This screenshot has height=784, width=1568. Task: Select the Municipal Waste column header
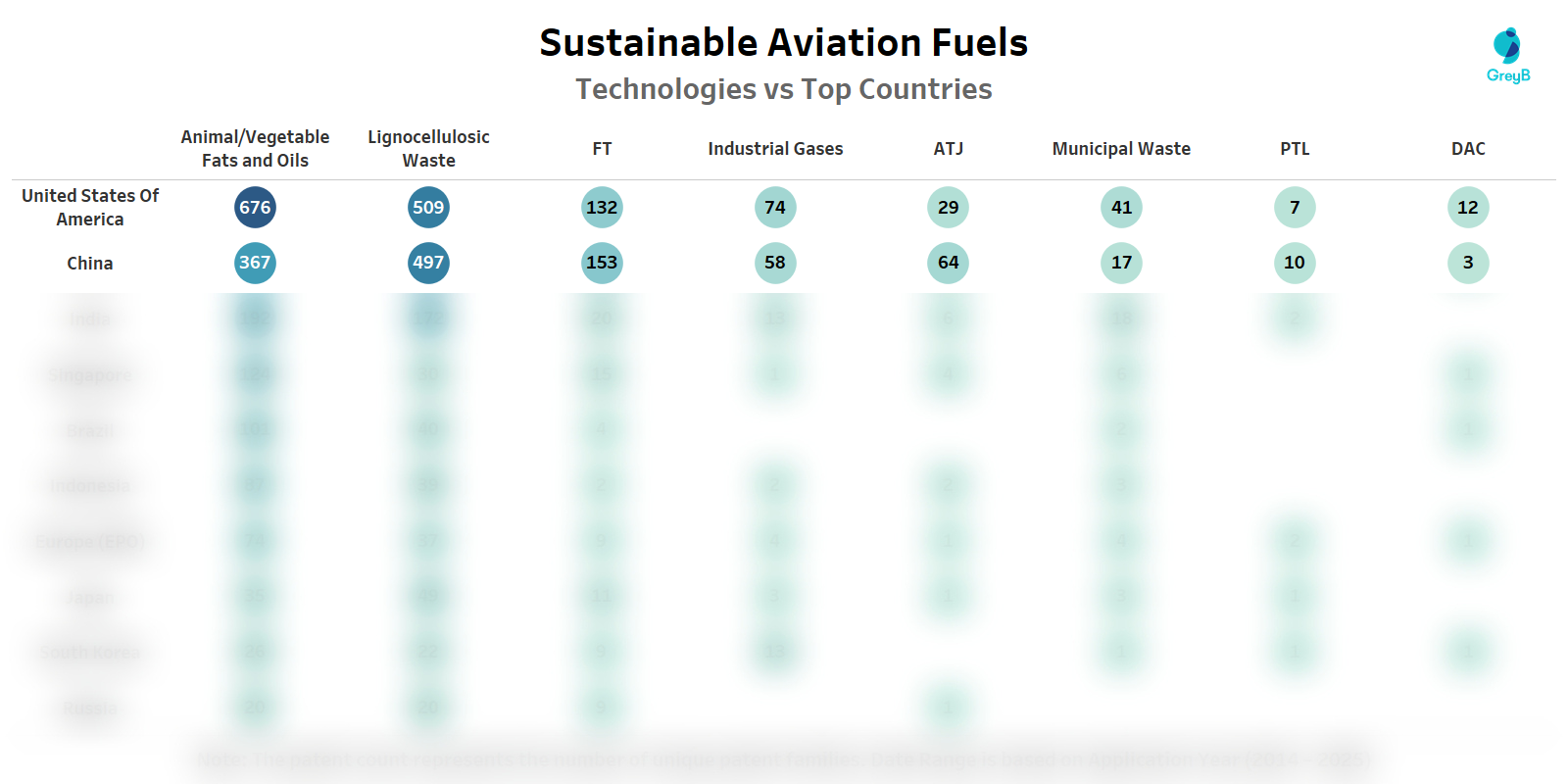tap(1121, 149)
